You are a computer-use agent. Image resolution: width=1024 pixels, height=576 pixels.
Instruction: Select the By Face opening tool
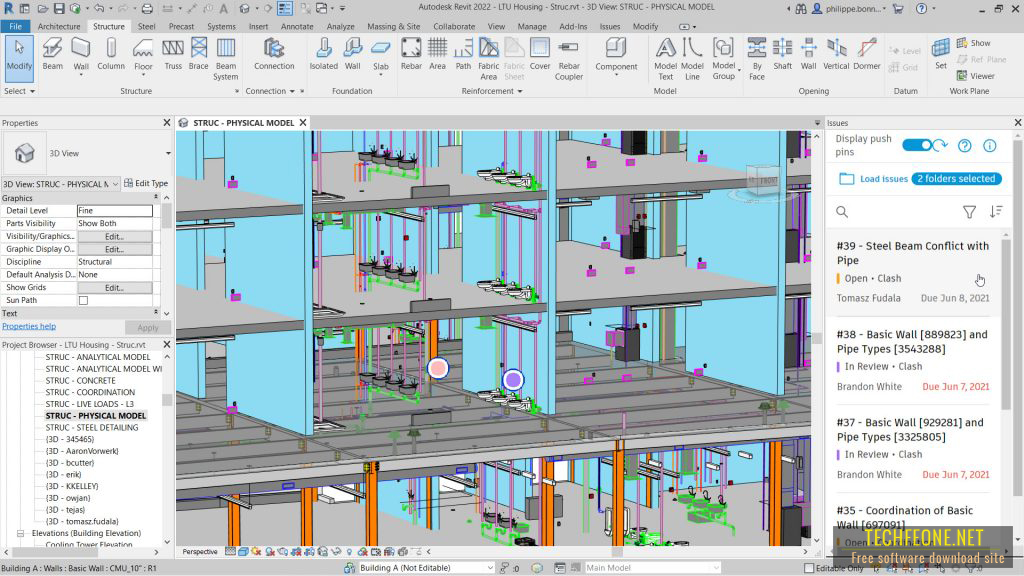click(x=757, y=59)
